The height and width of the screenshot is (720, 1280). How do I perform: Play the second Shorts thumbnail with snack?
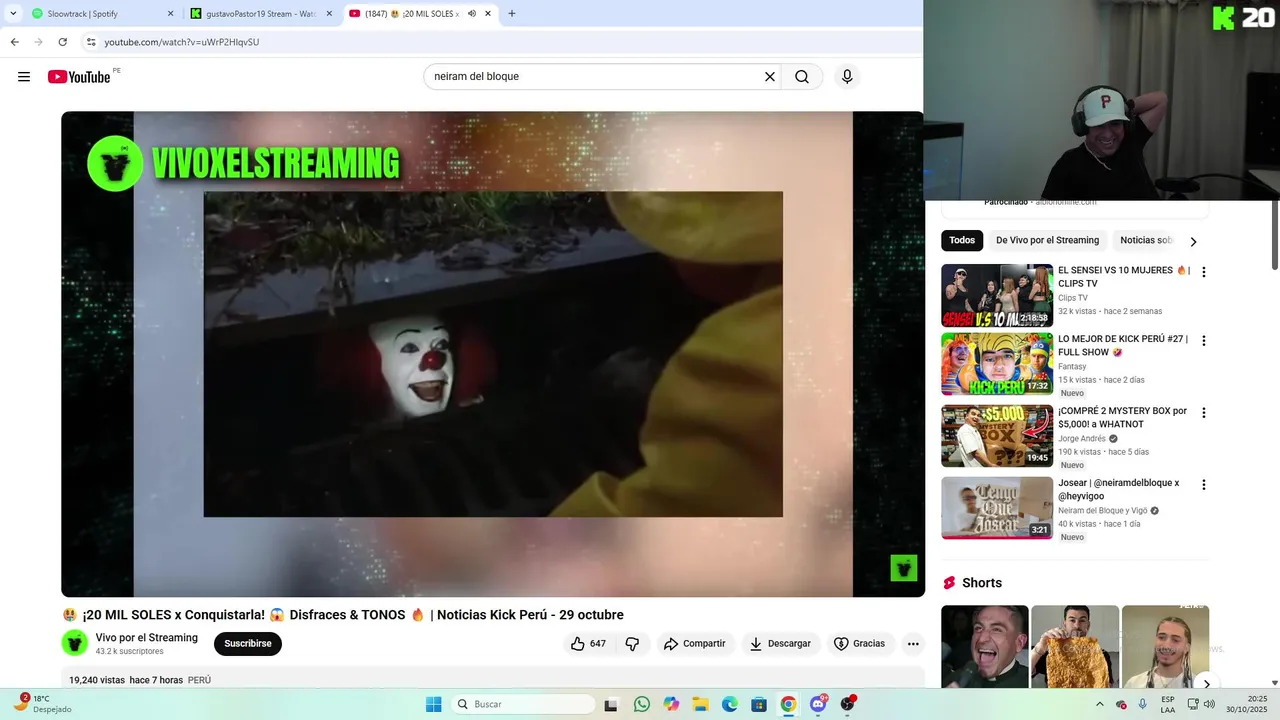(x=1075, y=646)
